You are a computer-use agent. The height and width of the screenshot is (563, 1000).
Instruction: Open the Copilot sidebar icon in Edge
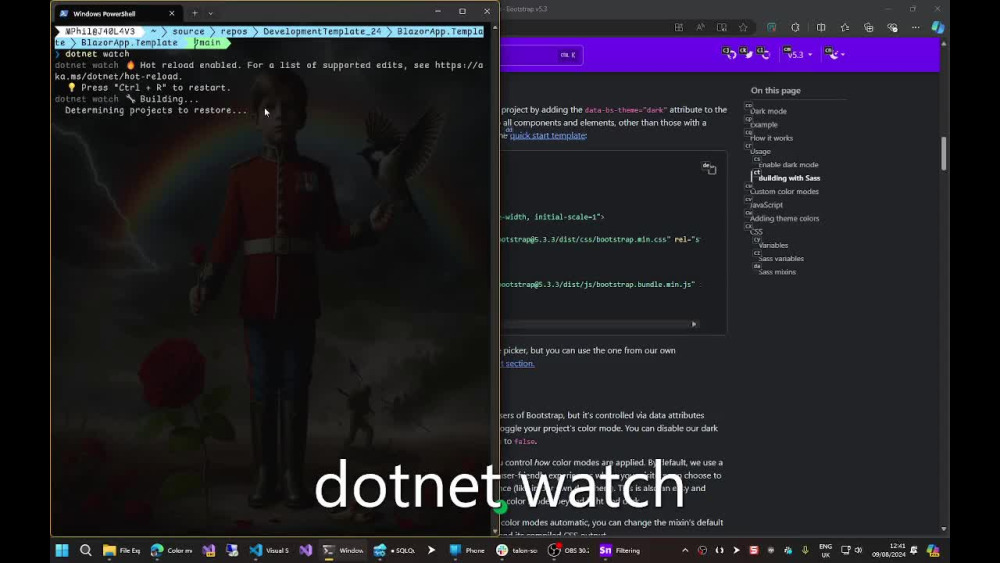[x=938, y=27]
